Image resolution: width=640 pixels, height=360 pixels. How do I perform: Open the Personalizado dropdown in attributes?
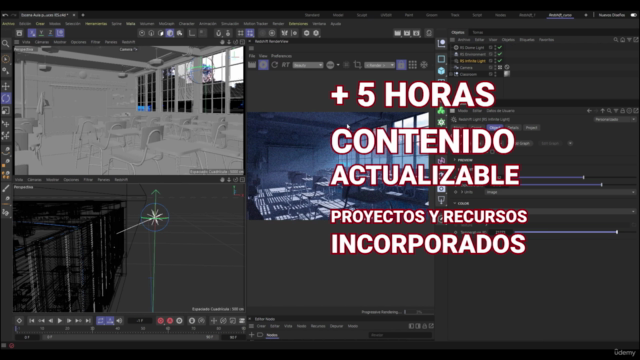coord(615,119)
